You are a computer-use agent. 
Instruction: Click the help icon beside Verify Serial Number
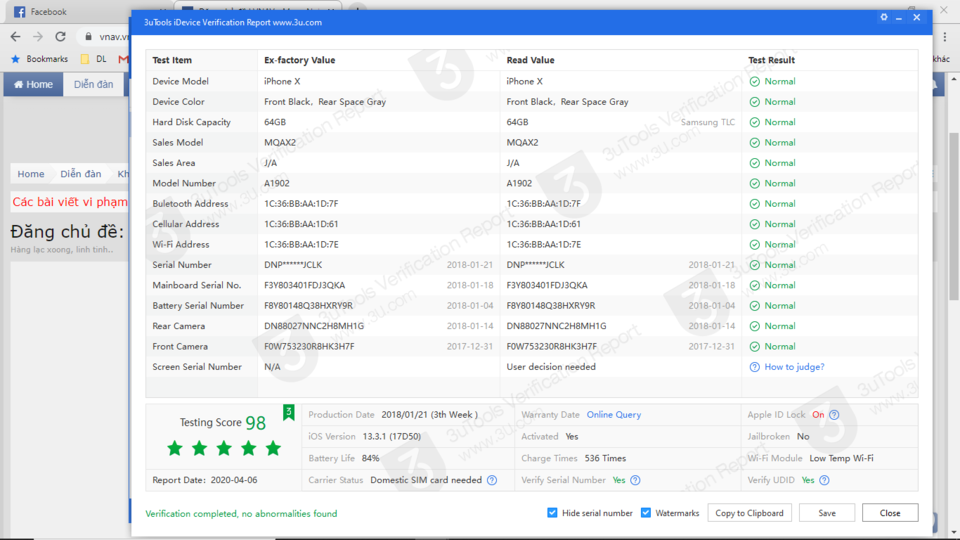coord(635,480)
